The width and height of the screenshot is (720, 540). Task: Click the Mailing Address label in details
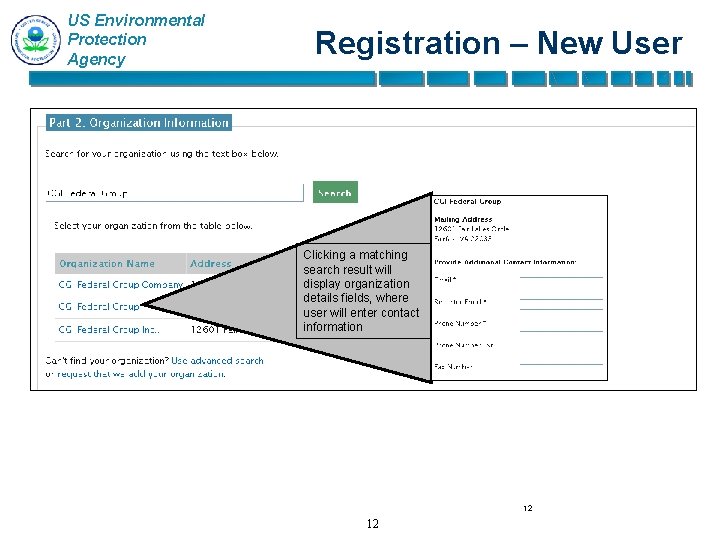coord(463,219)
